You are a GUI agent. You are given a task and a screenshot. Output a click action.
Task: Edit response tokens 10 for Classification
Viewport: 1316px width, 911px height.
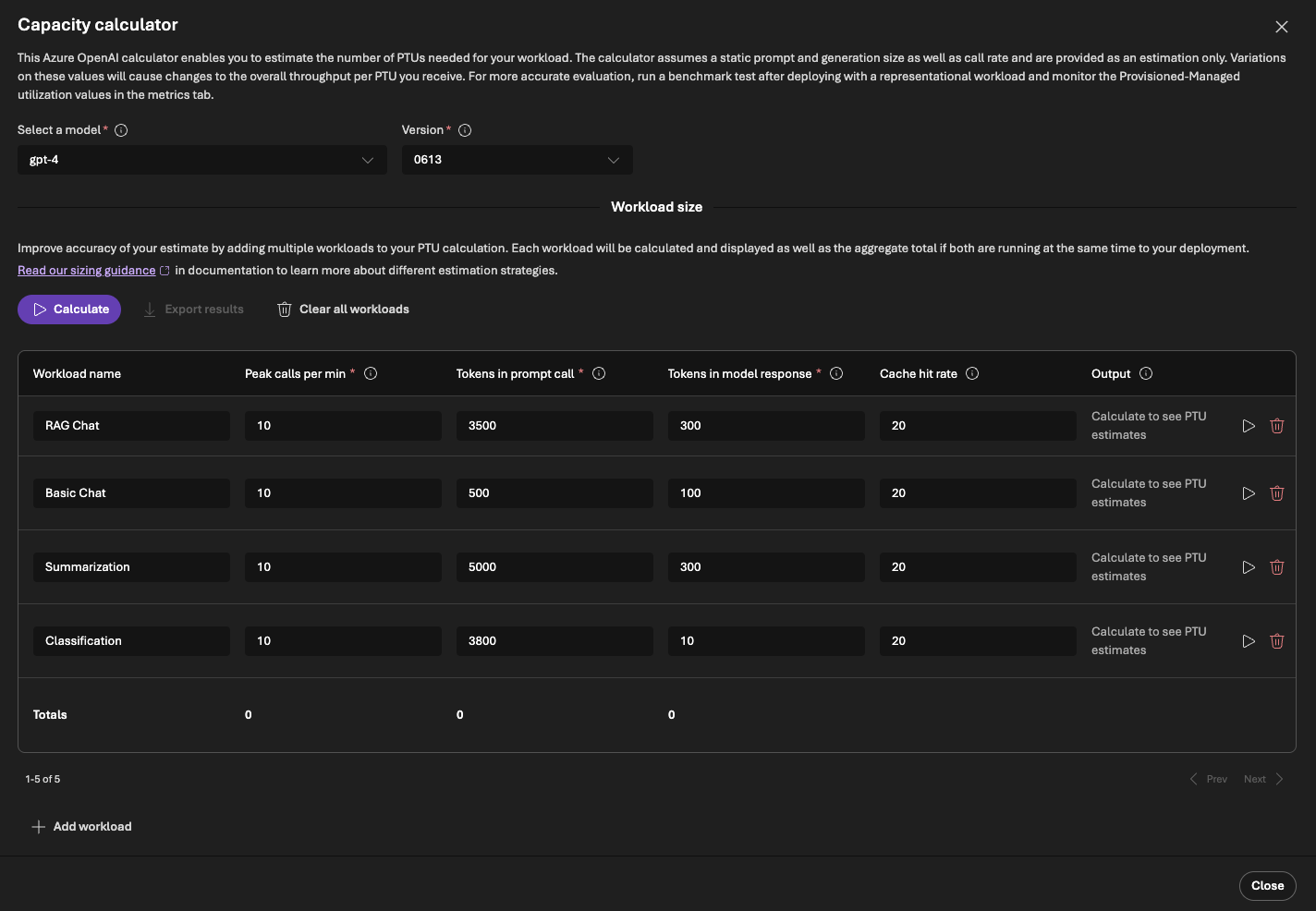click(x=766, y=641)
